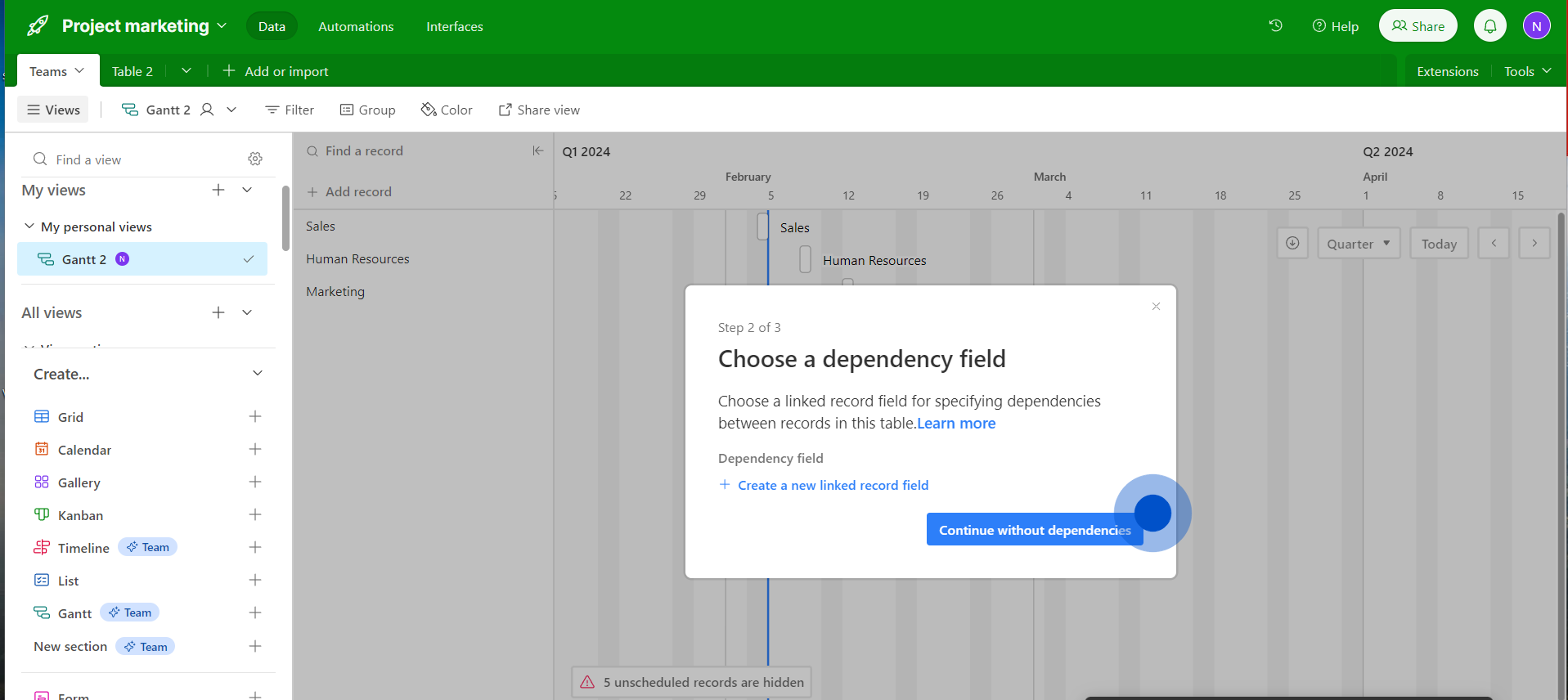Click Share view
Screen dimensions: 1568x700
click(539, 110)
